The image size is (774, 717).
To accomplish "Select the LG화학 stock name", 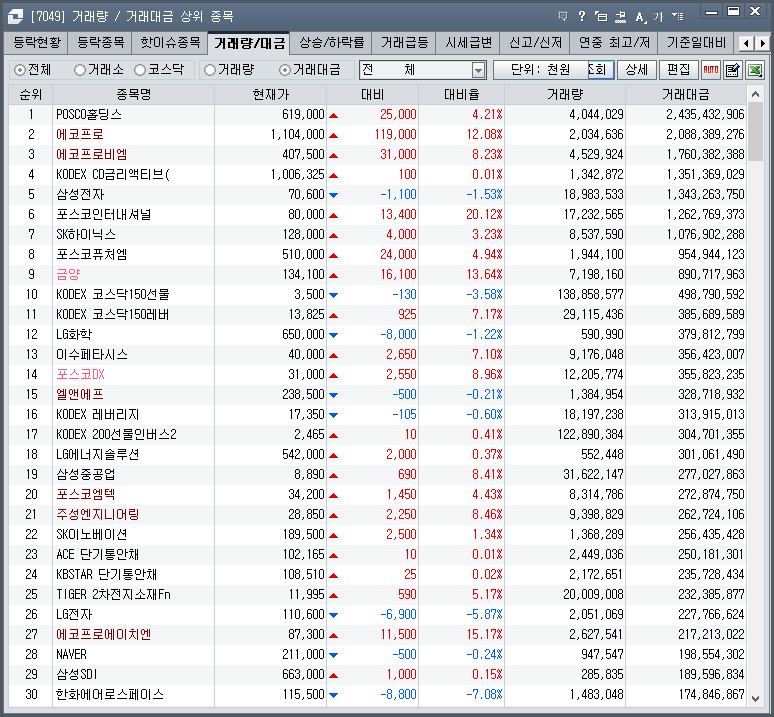I will (x=74, y=334).
